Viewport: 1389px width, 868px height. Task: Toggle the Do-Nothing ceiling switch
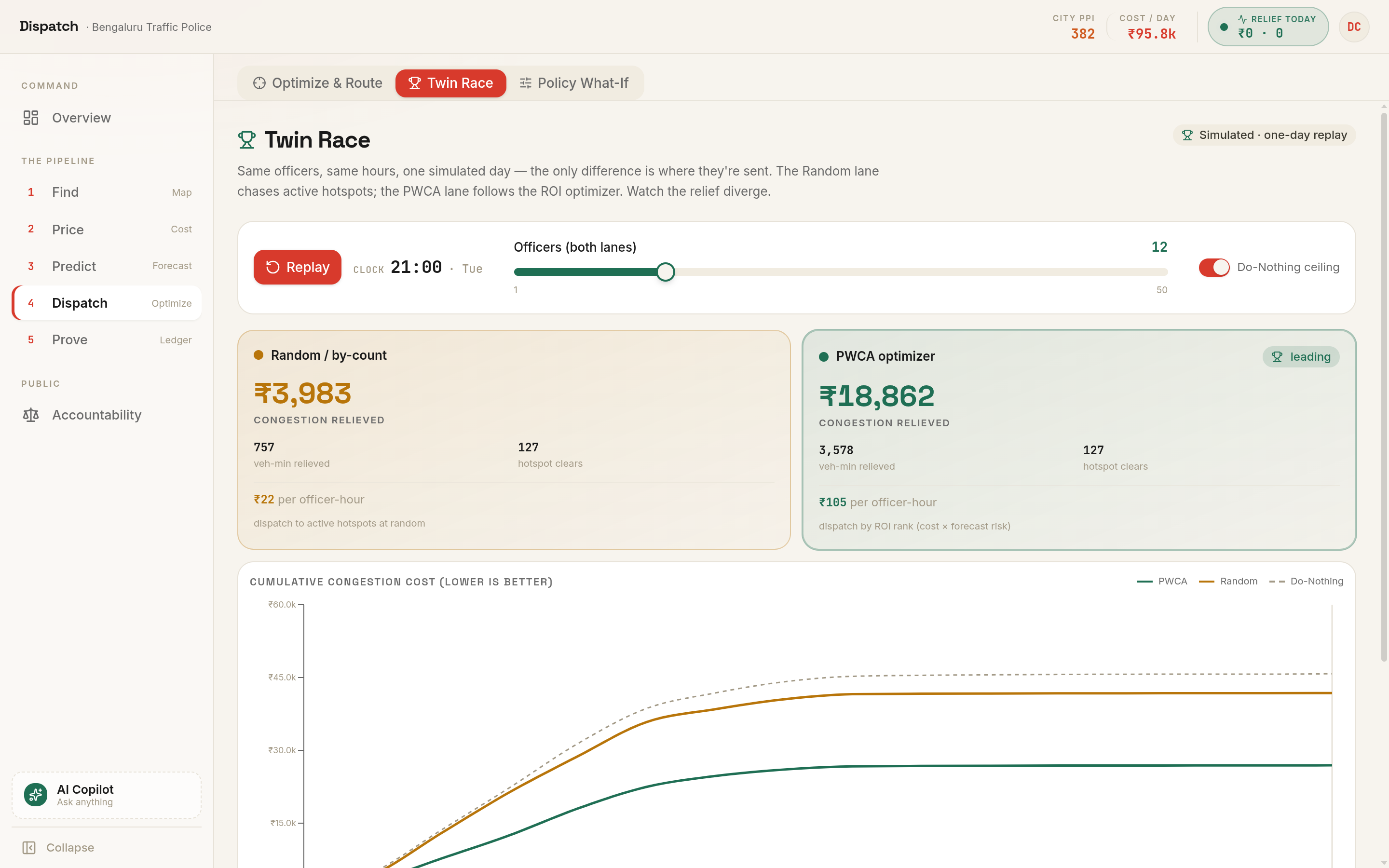[1214, 268]
